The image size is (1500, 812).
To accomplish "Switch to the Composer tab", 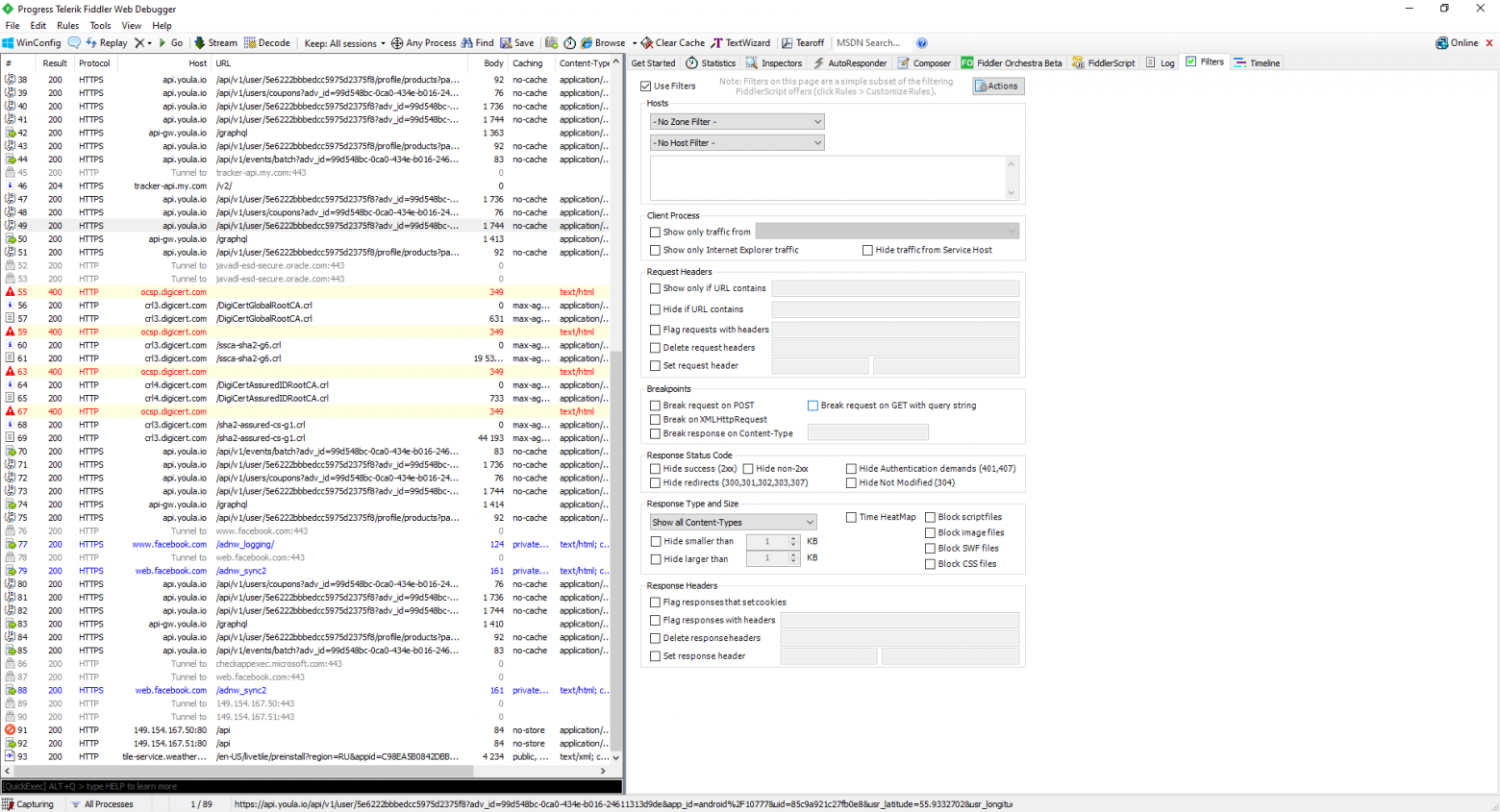I will point(924,62).
